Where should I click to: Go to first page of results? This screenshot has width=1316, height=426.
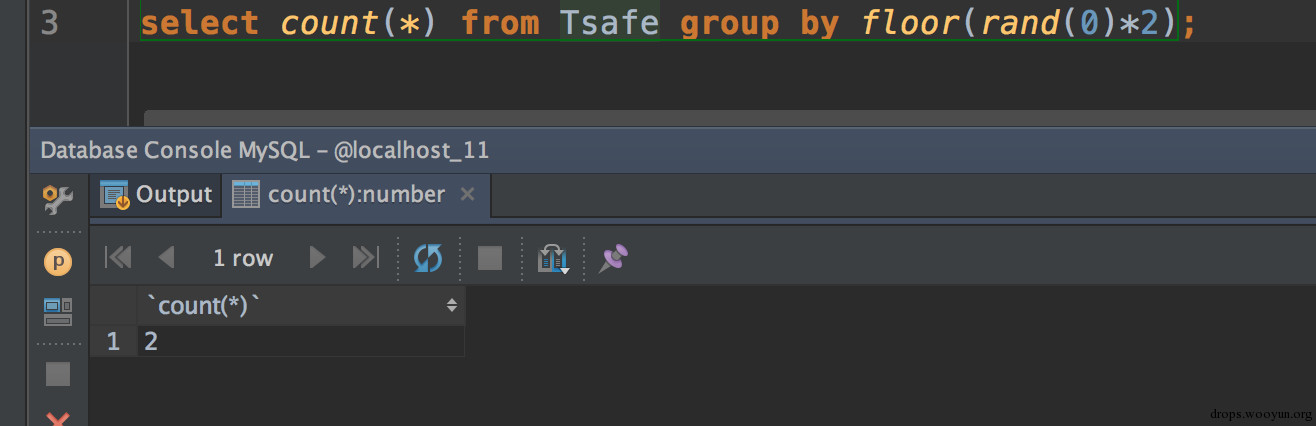(x=118, y=259)
